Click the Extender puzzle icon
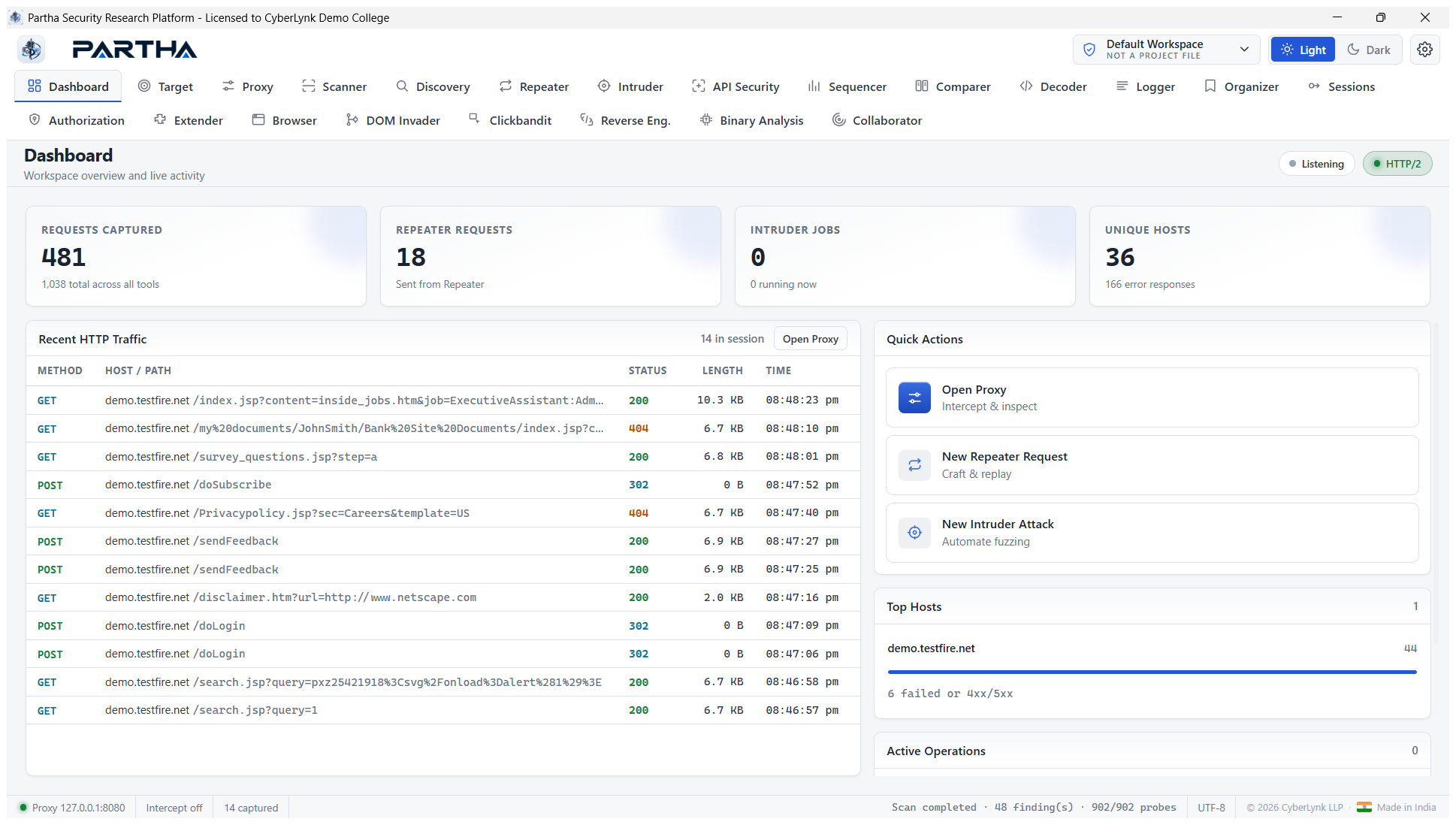The width and height of the screenshot is (1456, 825). pos(160,119)
